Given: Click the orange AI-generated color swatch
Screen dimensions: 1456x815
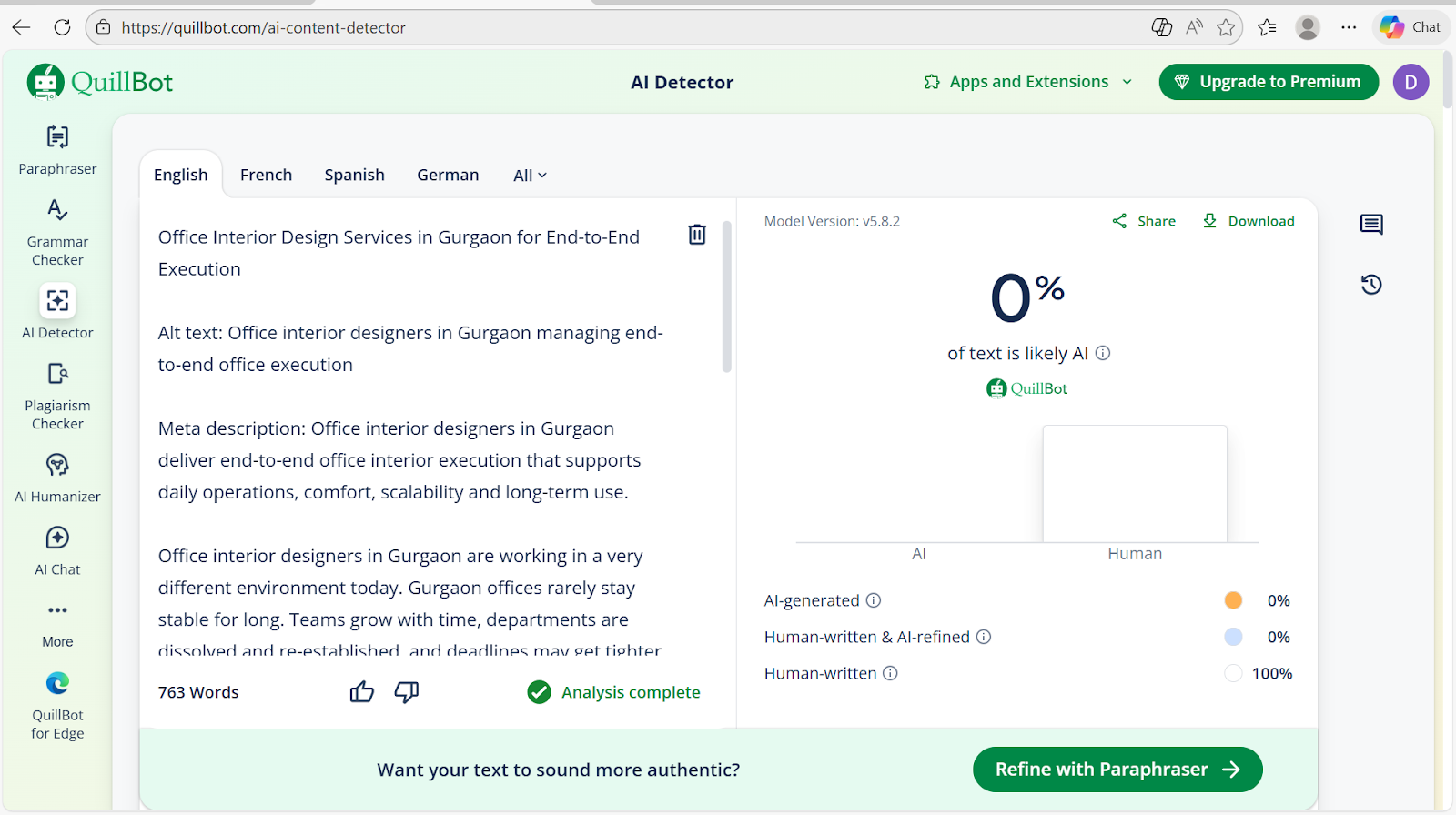Looking at the screenshot, I should tap(1233, 600).
